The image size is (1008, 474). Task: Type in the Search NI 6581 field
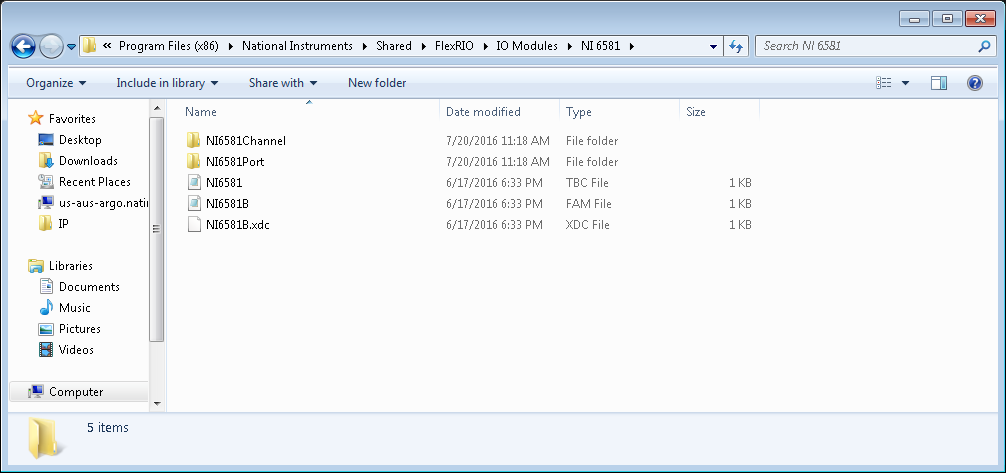(865, 46)
